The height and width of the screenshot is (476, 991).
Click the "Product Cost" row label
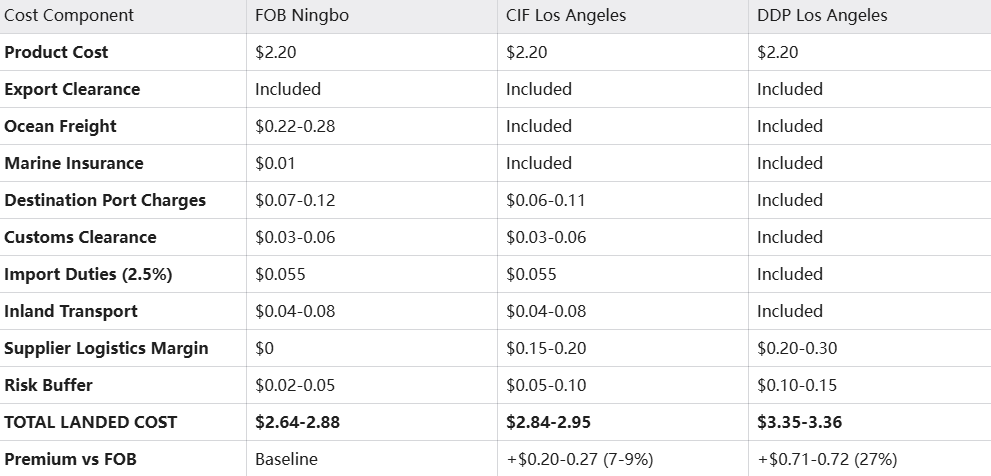(x=57, y=52)
